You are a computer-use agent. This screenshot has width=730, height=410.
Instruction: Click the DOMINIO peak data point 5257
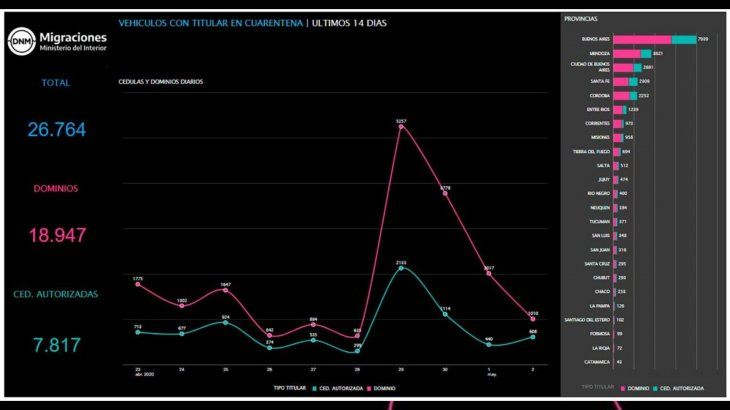click(401, 127)
